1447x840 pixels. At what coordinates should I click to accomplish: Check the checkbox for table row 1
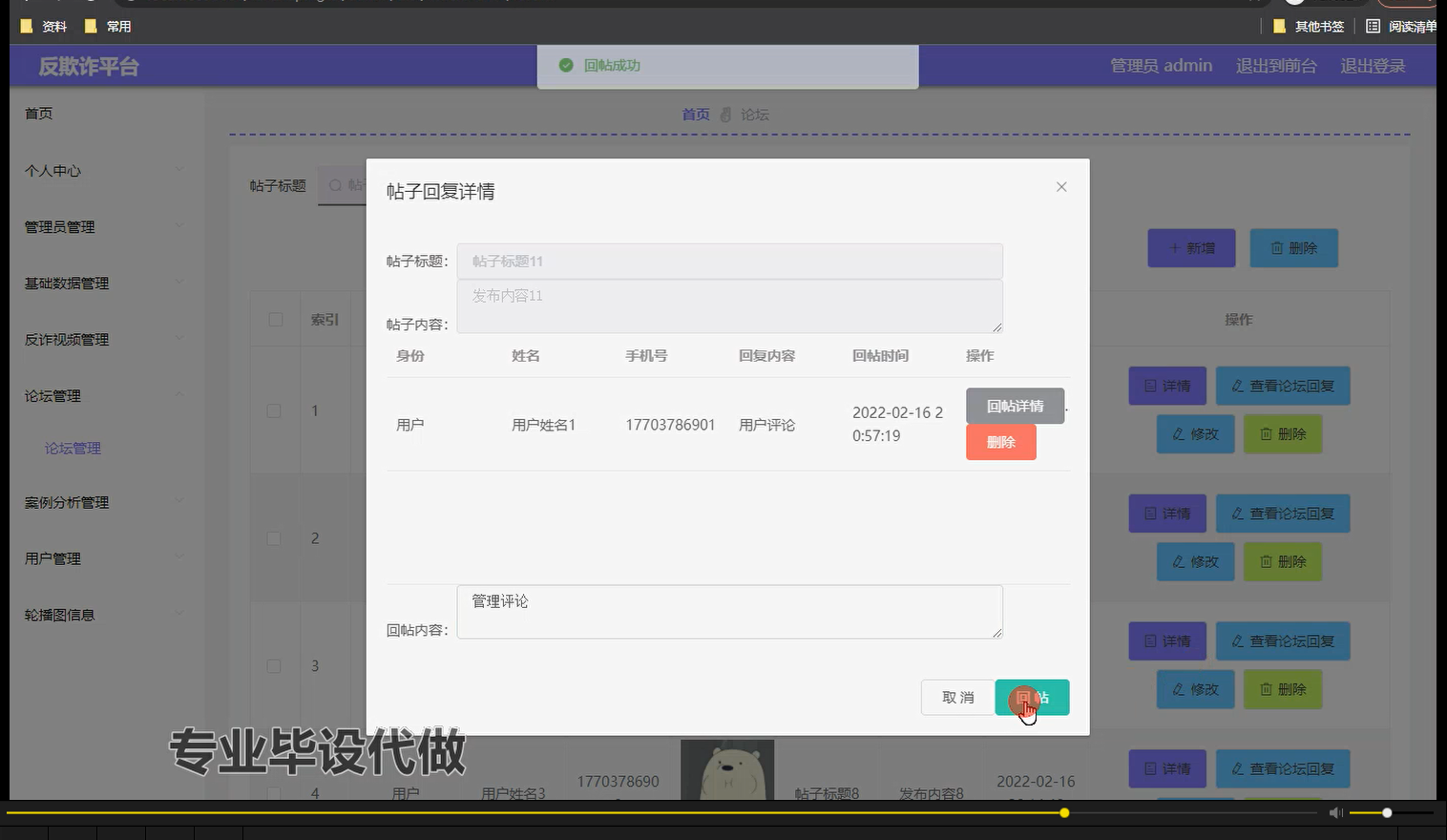[x=274, y=410]
